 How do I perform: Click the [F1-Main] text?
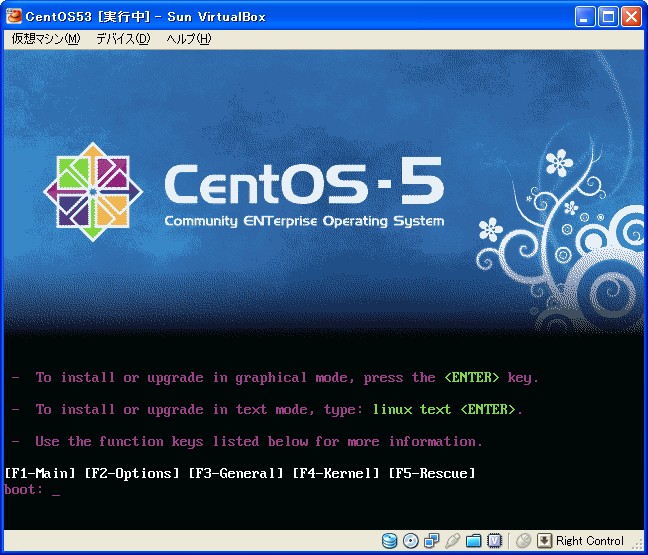[x=40, y=473]
